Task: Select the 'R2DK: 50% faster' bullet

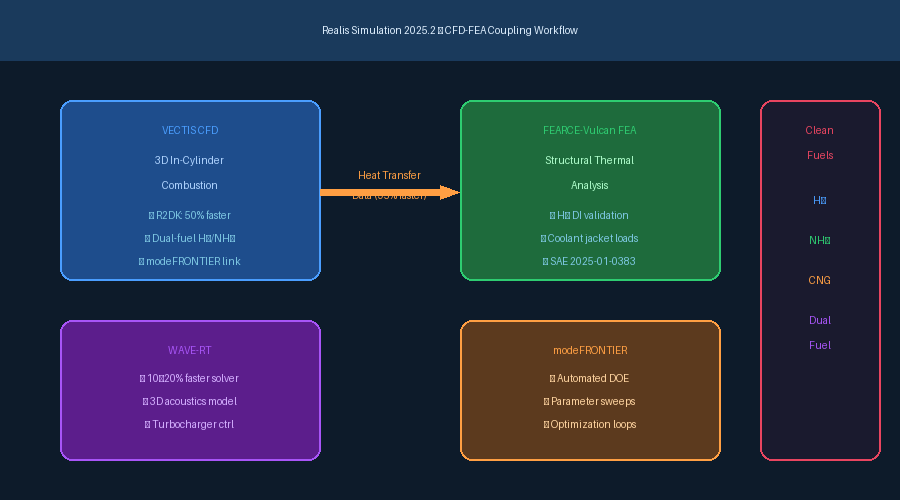Action: pos(189,215)
